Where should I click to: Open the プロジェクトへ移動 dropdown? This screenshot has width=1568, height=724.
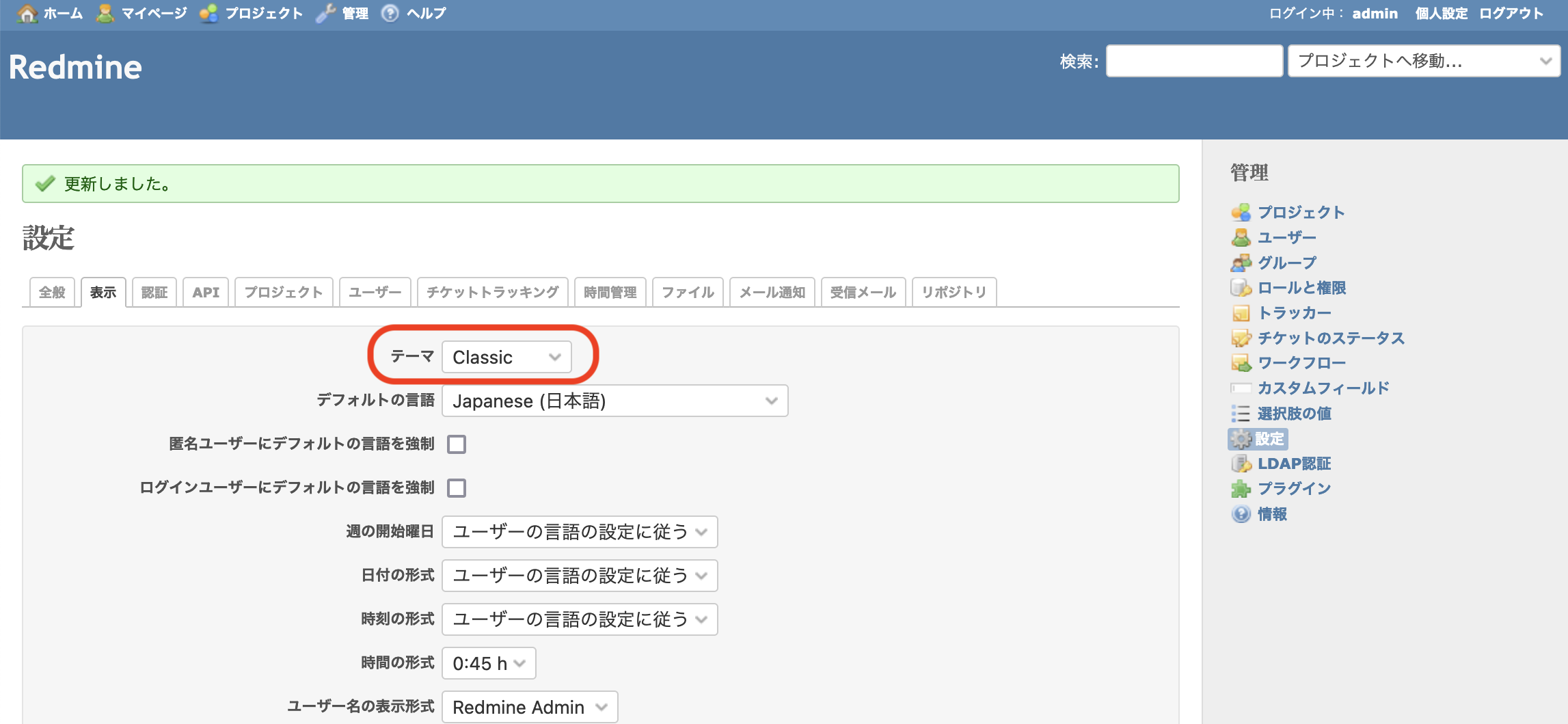[x=1424, y=61]
